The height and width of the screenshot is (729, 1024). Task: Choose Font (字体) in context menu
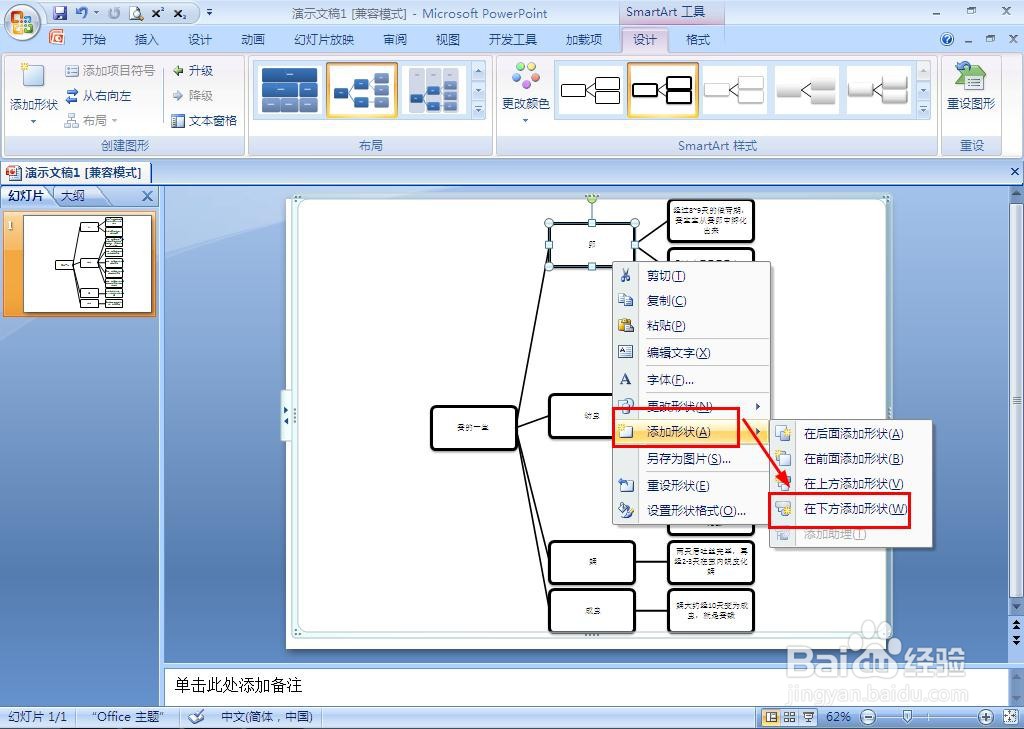(x=692, y=380)
